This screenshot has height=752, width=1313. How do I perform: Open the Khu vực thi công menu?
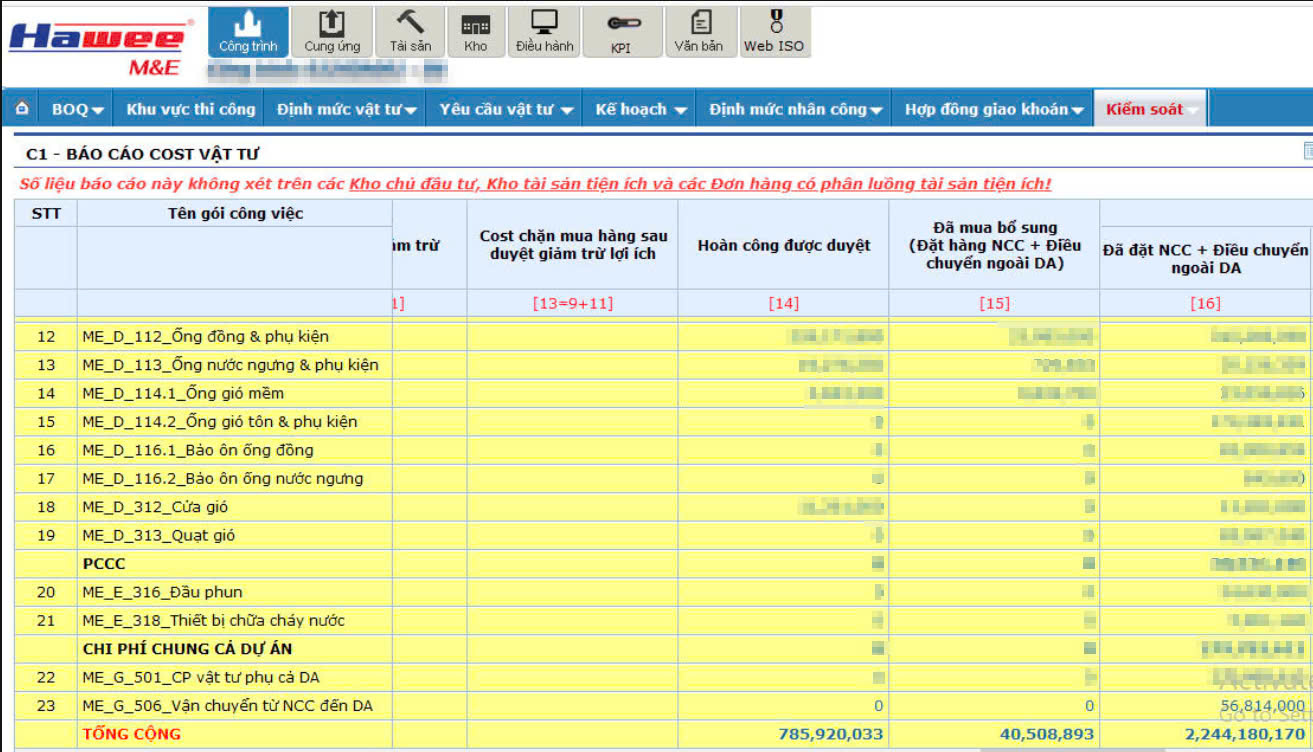coord(191,110)
